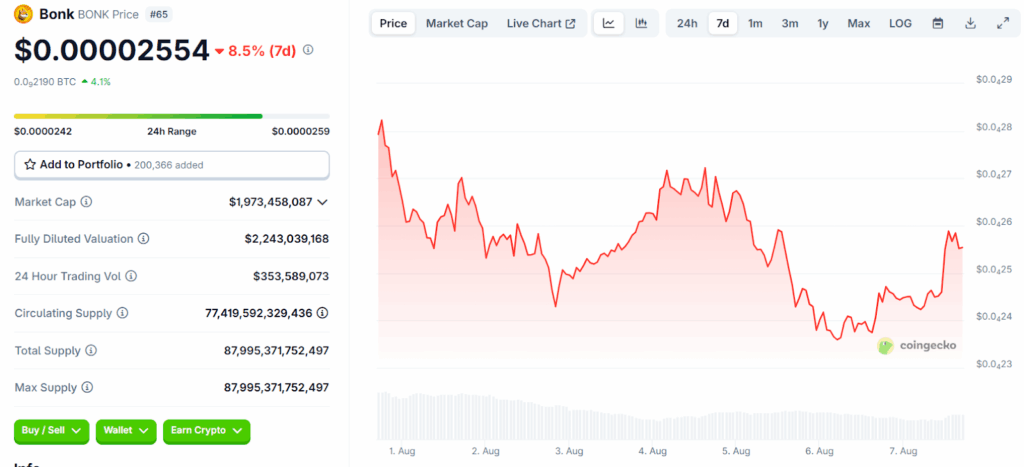Set chart range to 1y
This screenshot has height=467, width=1024.
pyautogui.click(x=823, y=24)
